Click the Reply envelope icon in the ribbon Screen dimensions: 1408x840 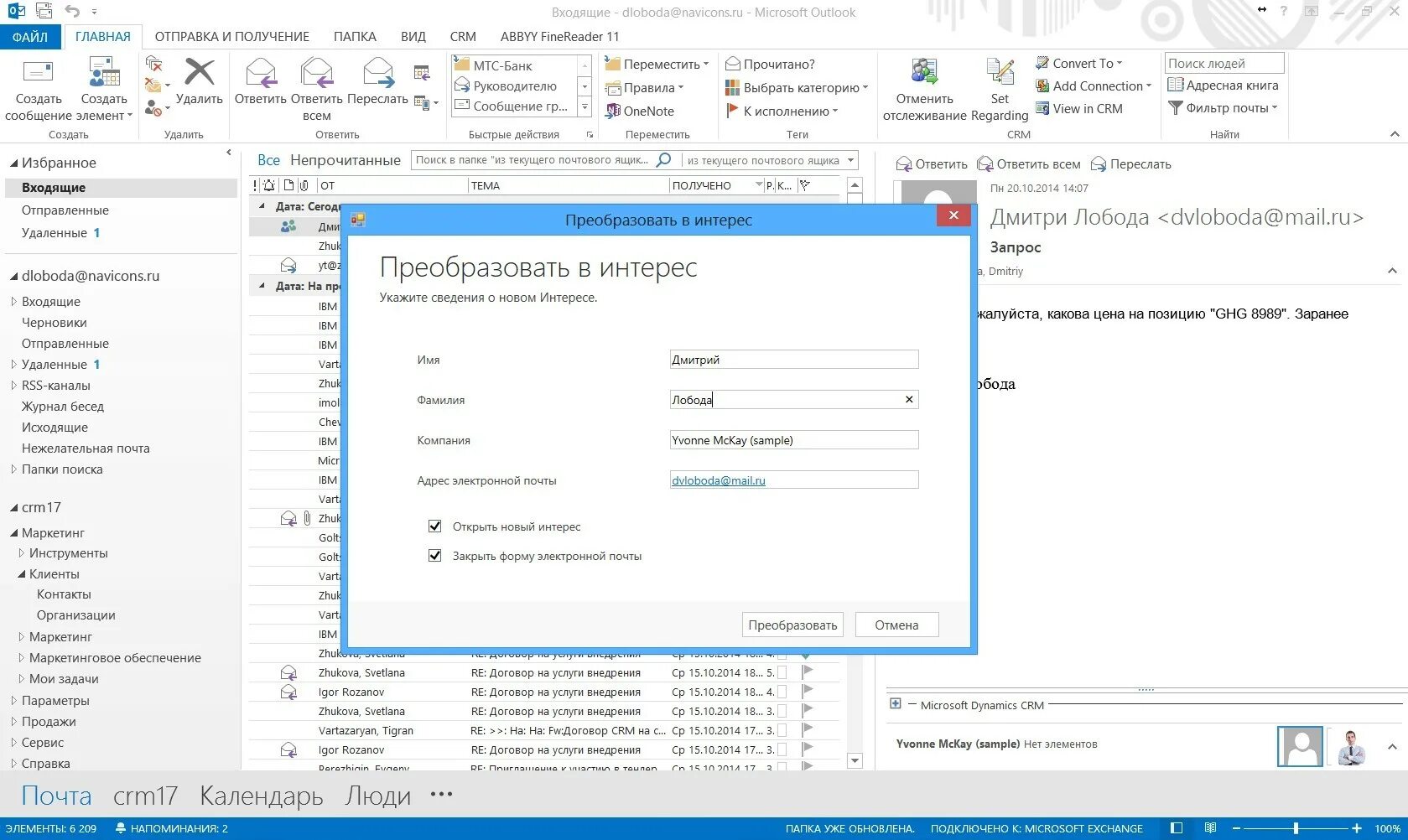260,74
